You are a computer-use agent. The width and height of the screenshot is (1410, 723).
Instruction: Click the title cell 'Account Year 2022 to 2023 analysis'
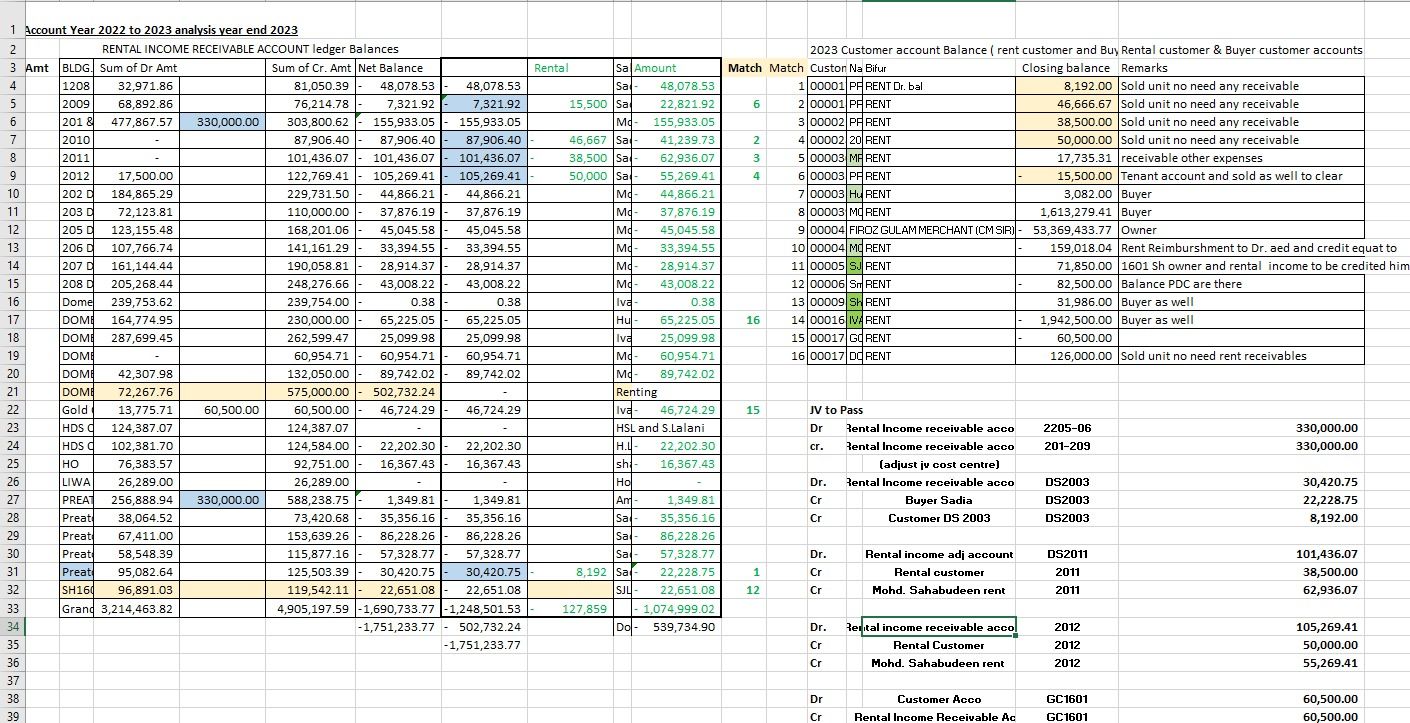click(x=160, y=31)
